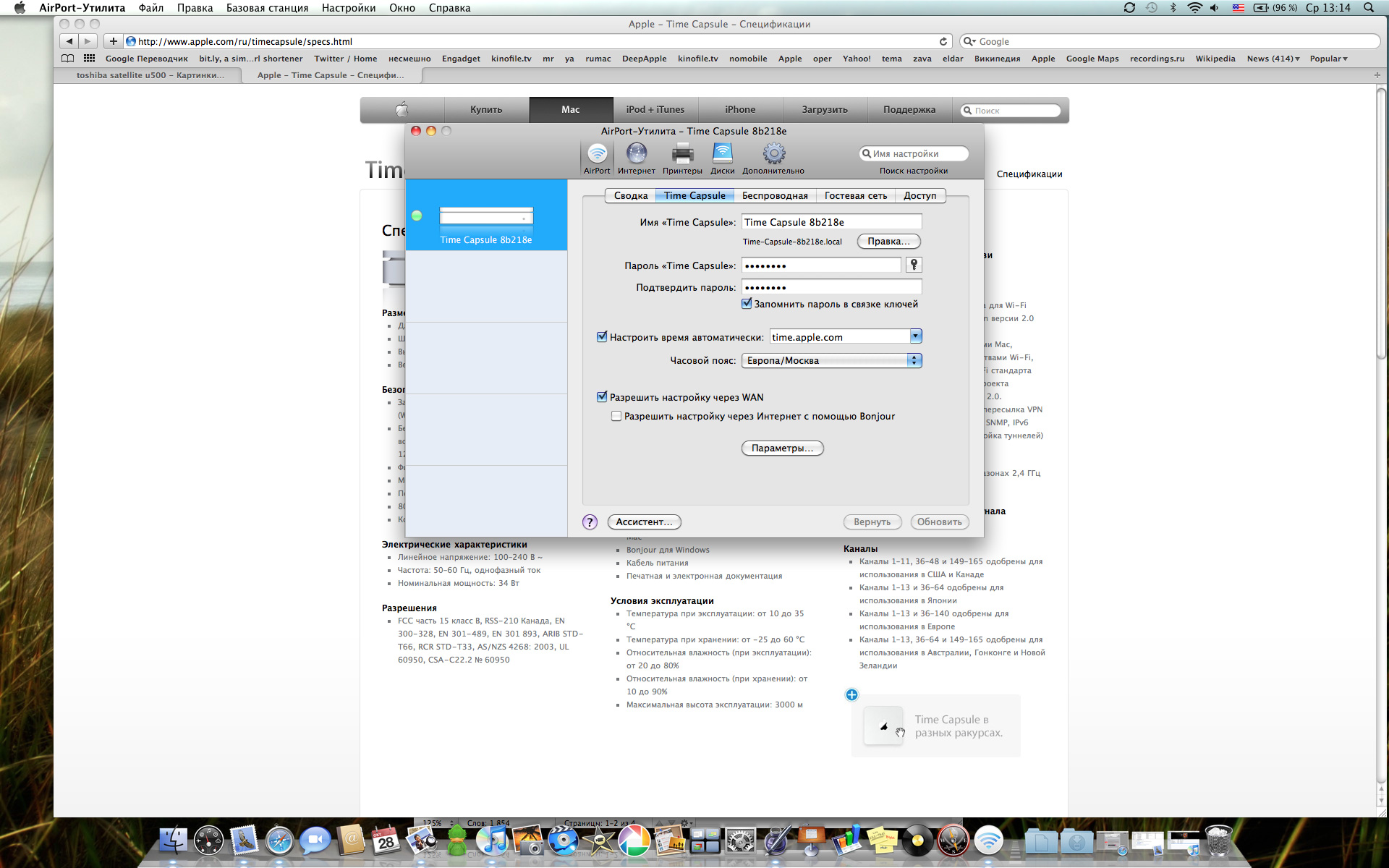Open Имя настройки search dropdown

pos(866,153)
